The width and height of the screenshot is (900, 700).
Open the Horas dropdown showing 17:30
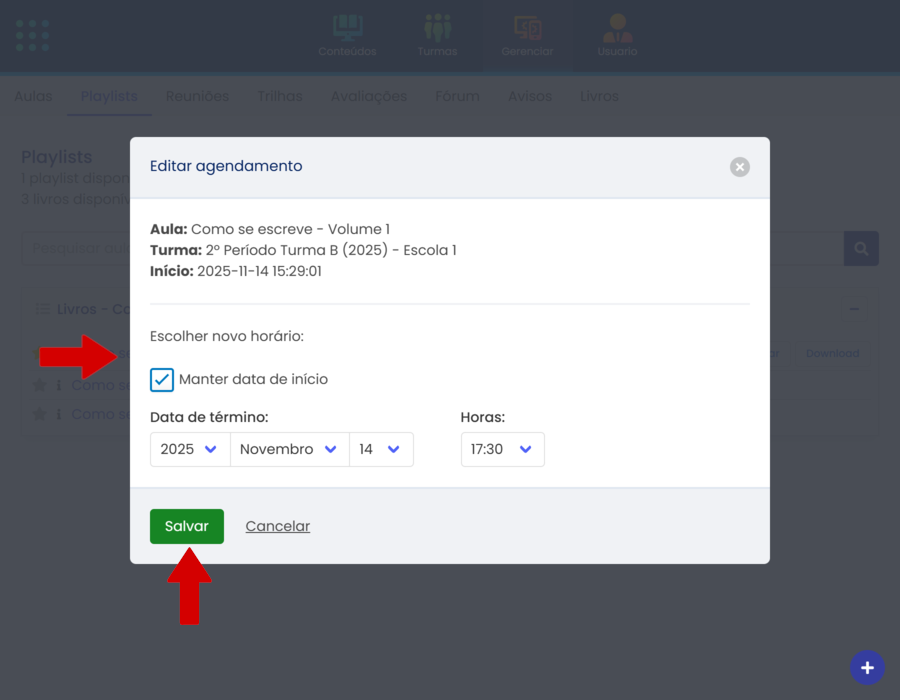502,450
